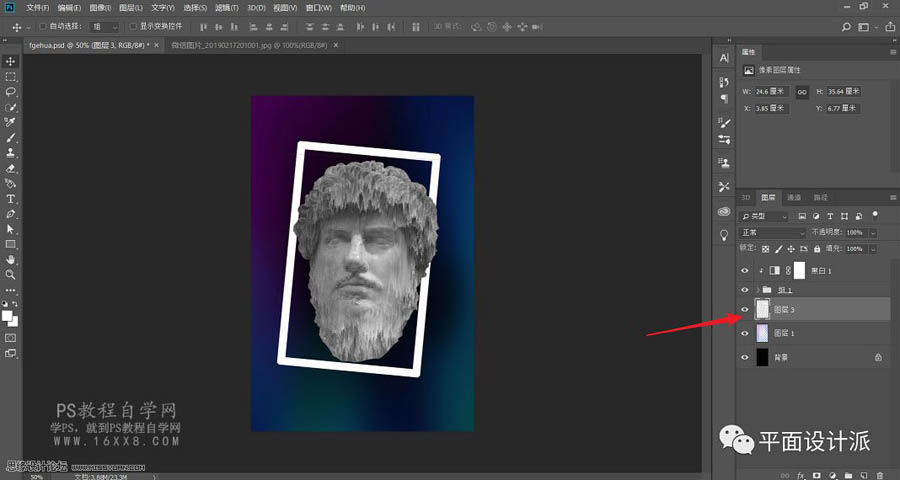Screen dimensions: 900x480
Task: Switch to the 通道 panel tab
Action: pyautogui.click(x=794, y=197)
